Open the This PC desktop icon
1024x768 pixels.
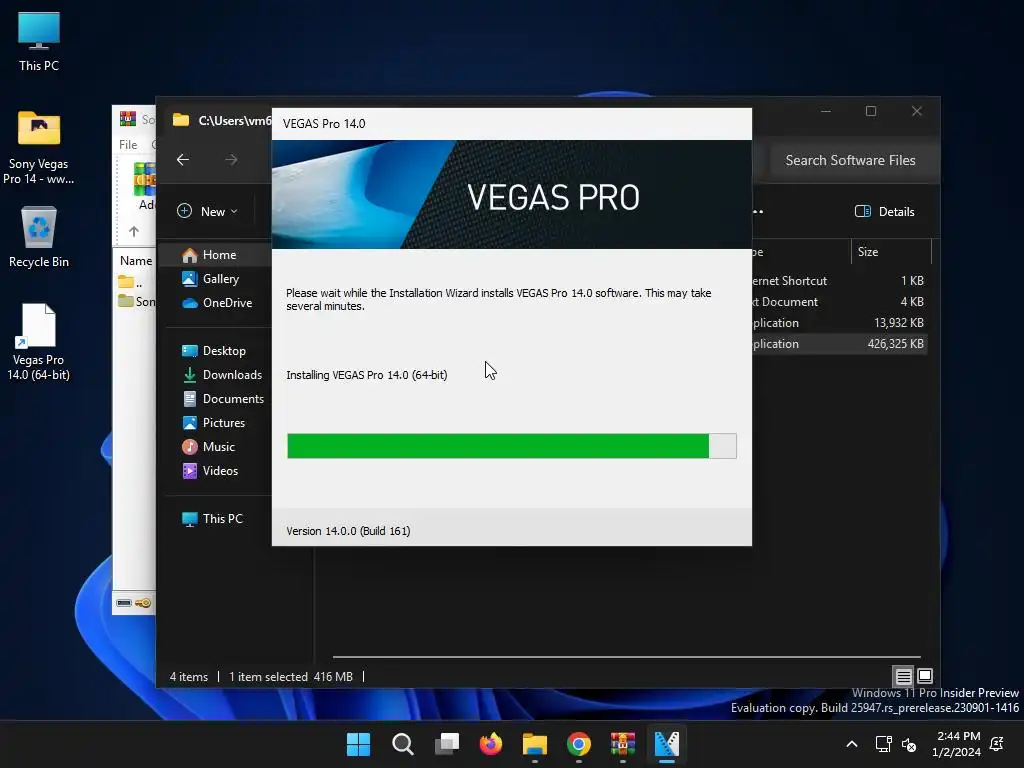click(x=39, y=40)
